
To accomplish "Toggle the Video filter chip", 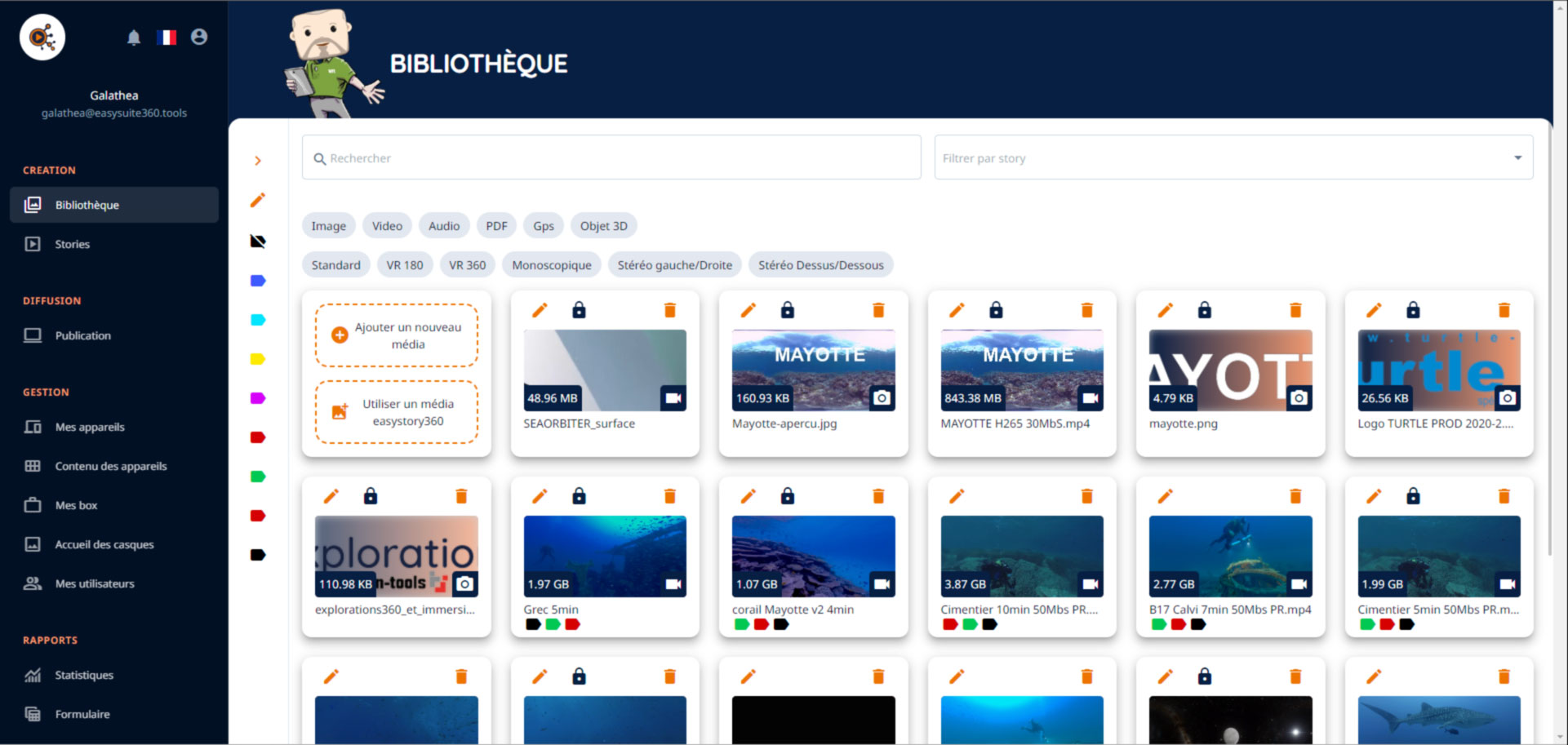I will point(387,226).
